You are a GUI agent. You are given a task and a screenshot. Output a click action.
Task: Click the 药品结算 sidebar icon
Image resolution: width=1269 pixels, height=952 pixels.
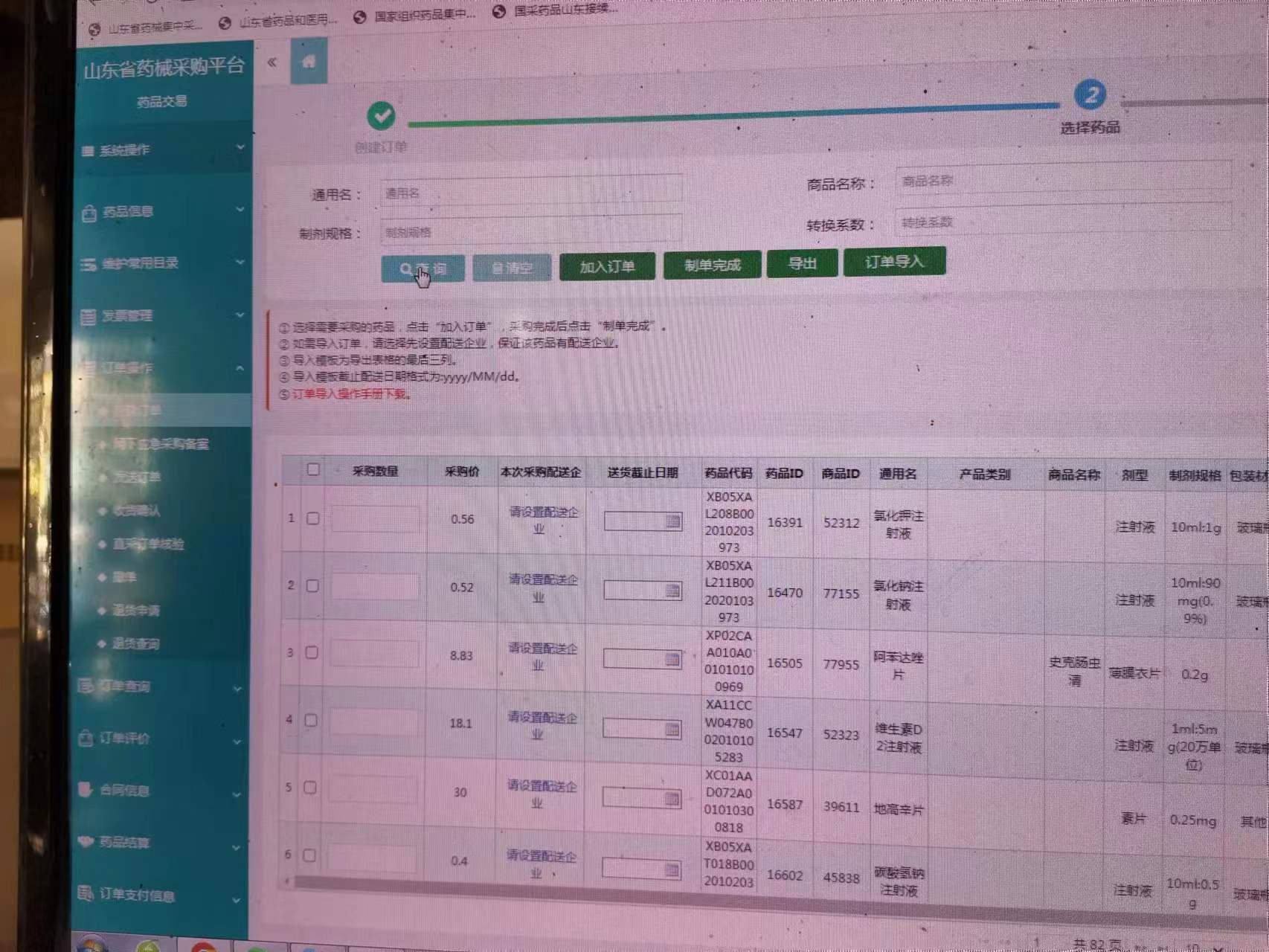[x=86, y=841]
